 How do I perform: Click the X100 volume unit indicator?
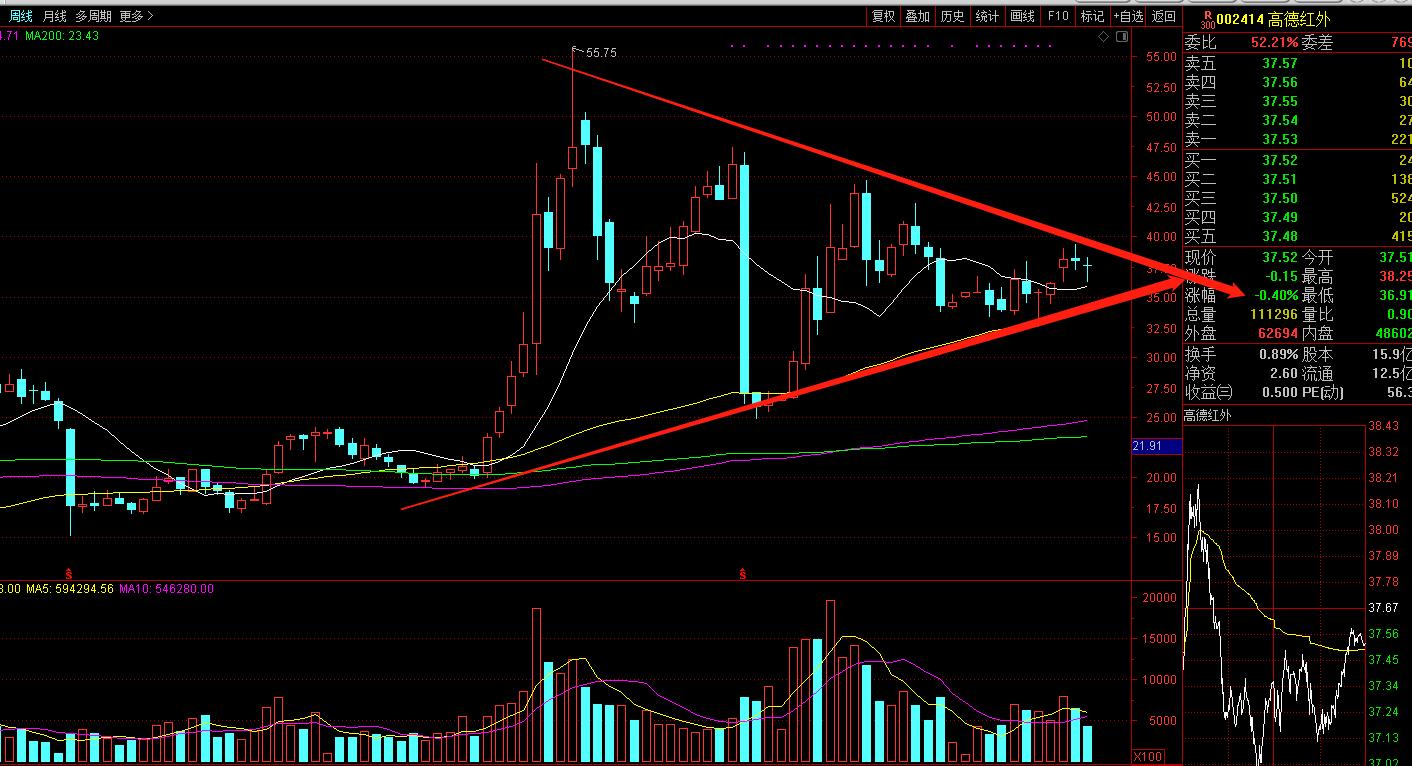[1147, 756]
